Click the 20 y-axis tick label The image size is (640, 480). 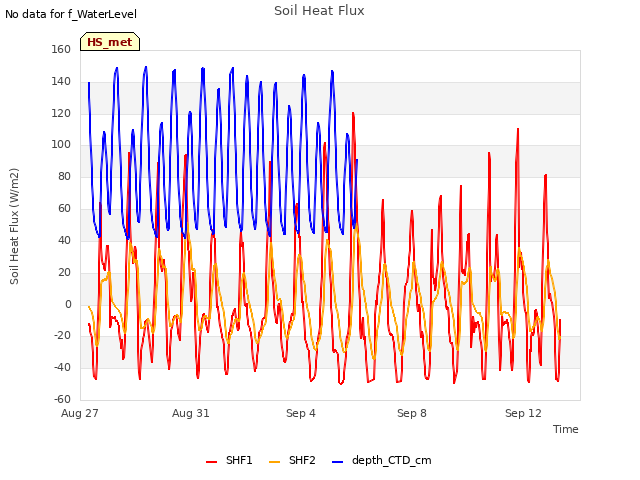click(x=64, y=272)
